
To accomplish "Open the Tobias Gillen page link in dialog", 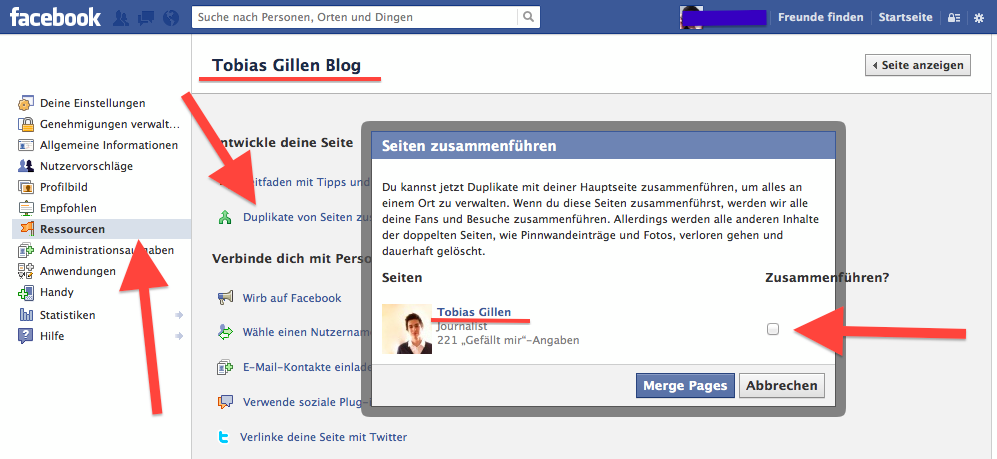I will [474, 312].
